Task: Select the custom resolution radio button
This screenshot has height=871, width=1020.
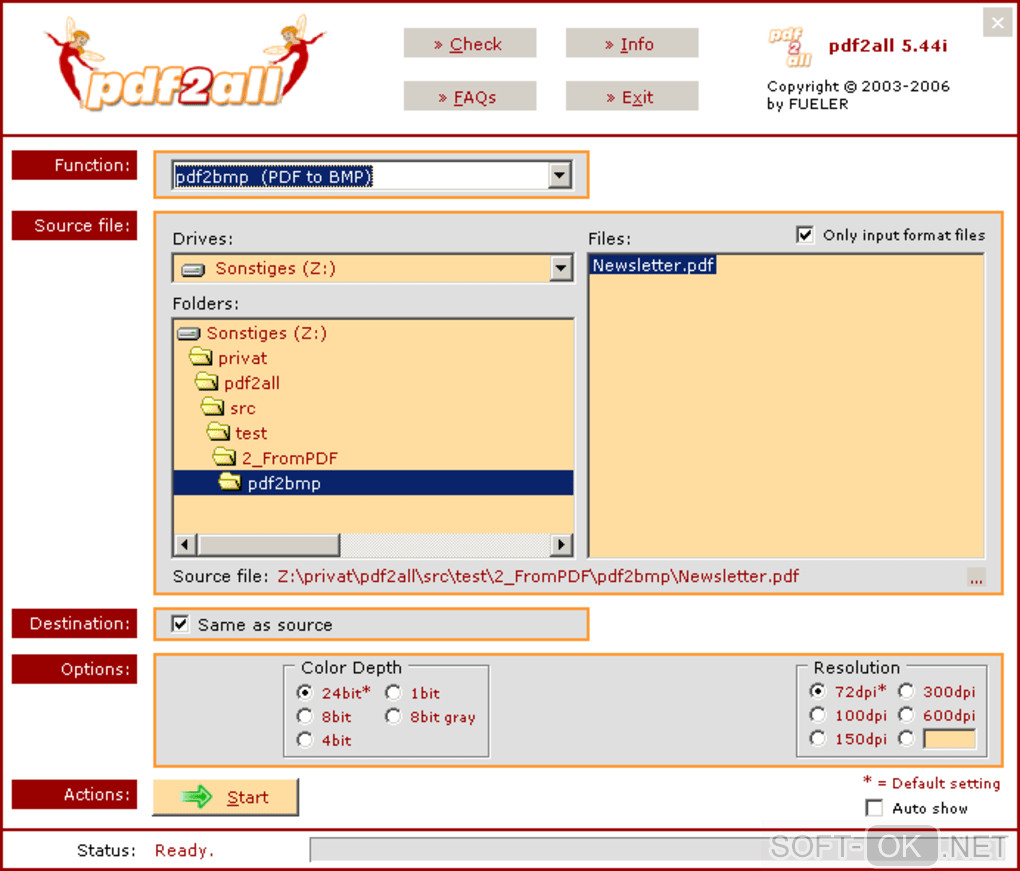Action: [906, 738]
